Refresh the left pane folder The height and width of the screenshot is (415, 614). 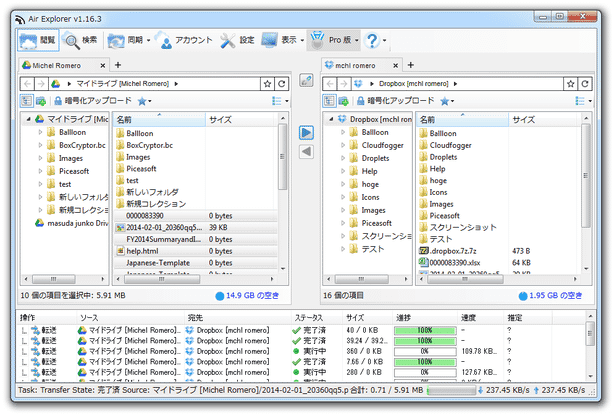coord(282,83)
